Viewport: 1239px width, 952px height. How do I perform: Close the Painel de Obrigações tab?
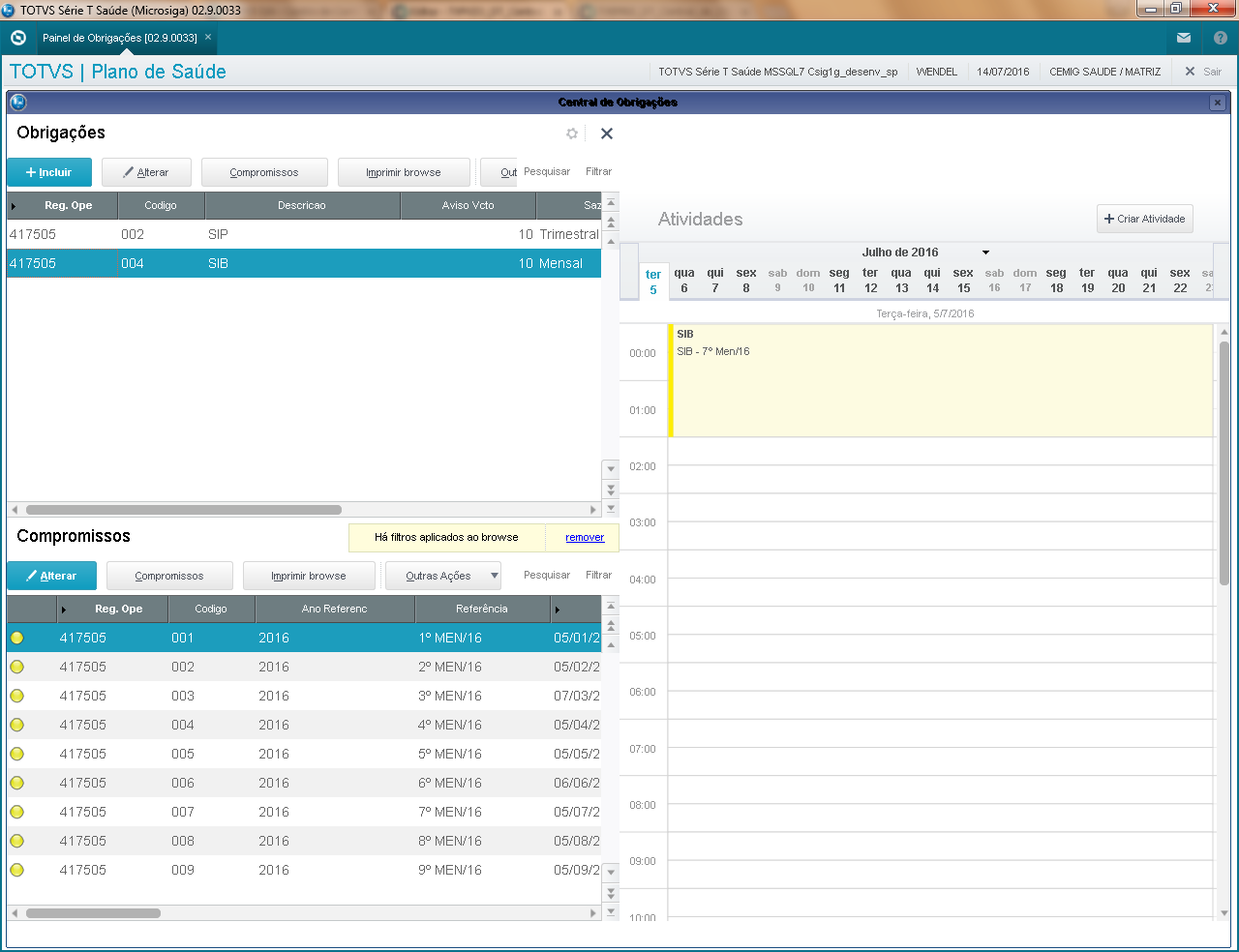pos(208,37)
